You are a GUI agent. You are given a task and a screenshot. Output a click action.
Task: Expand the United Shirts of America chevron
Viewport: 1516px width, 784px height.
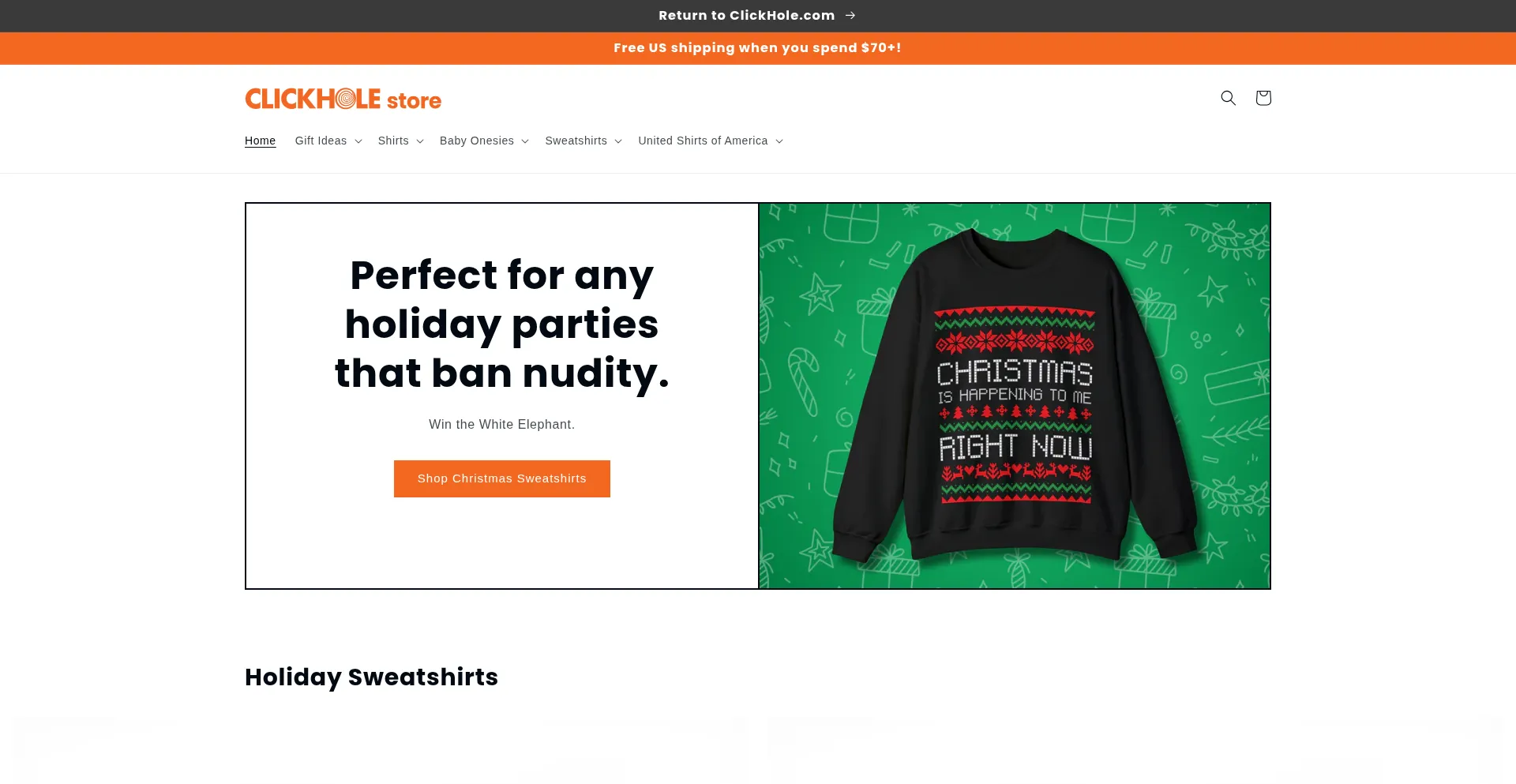click(x=779, y=141)
